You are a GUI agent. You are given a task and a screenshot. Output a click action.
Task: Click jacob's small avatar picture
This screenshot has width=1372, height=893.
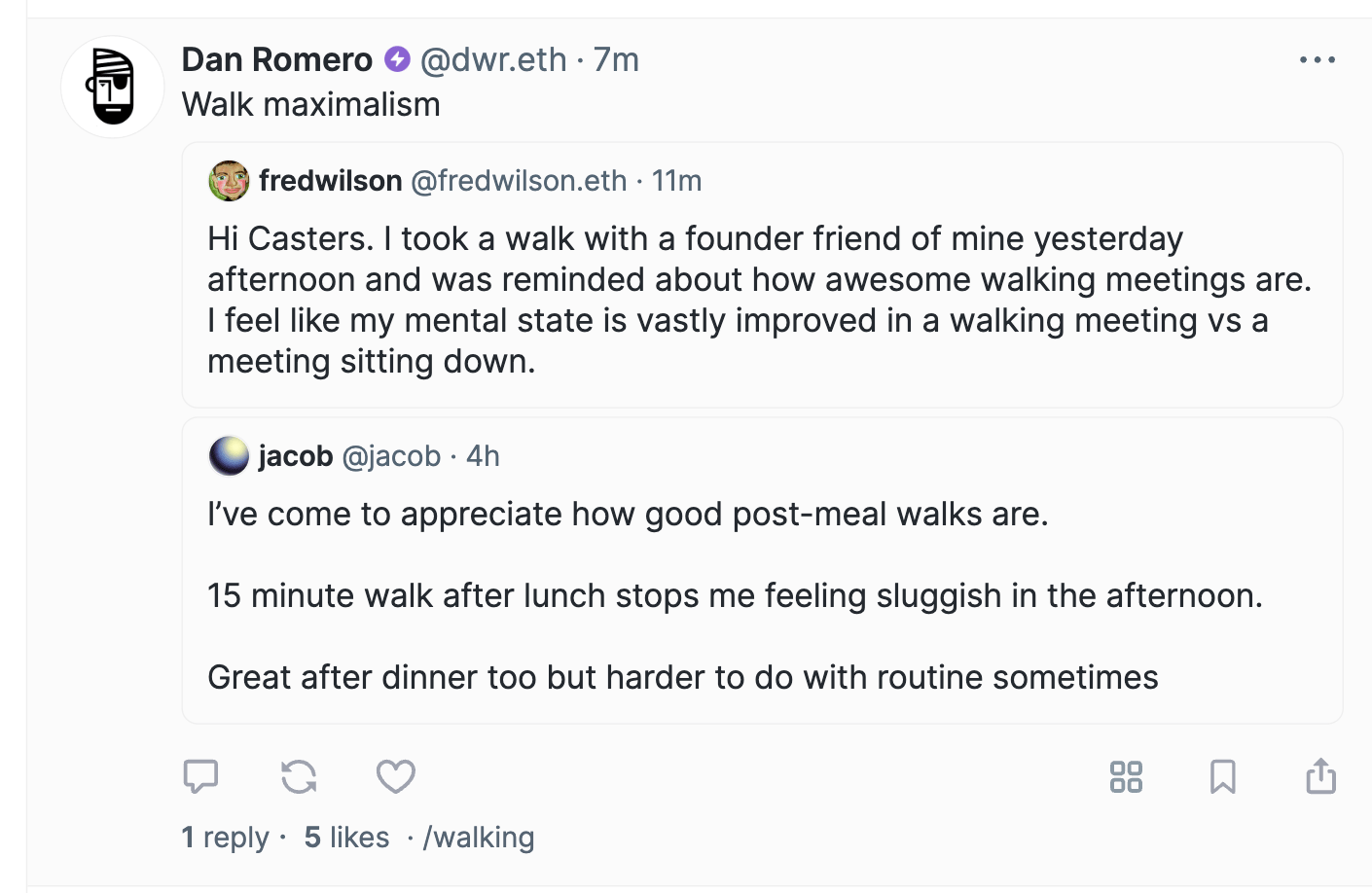(230, 456)
